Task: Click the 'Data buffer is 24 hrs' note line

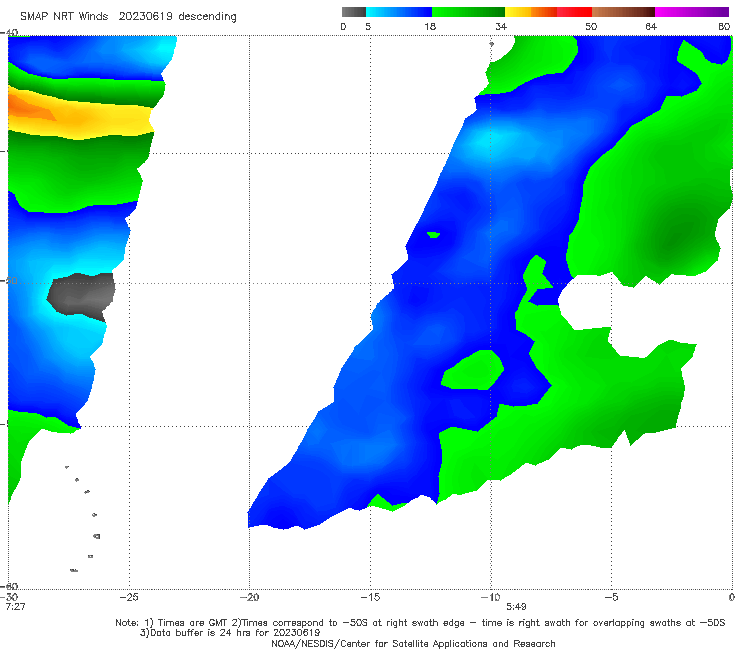Action: click(230, 633)
